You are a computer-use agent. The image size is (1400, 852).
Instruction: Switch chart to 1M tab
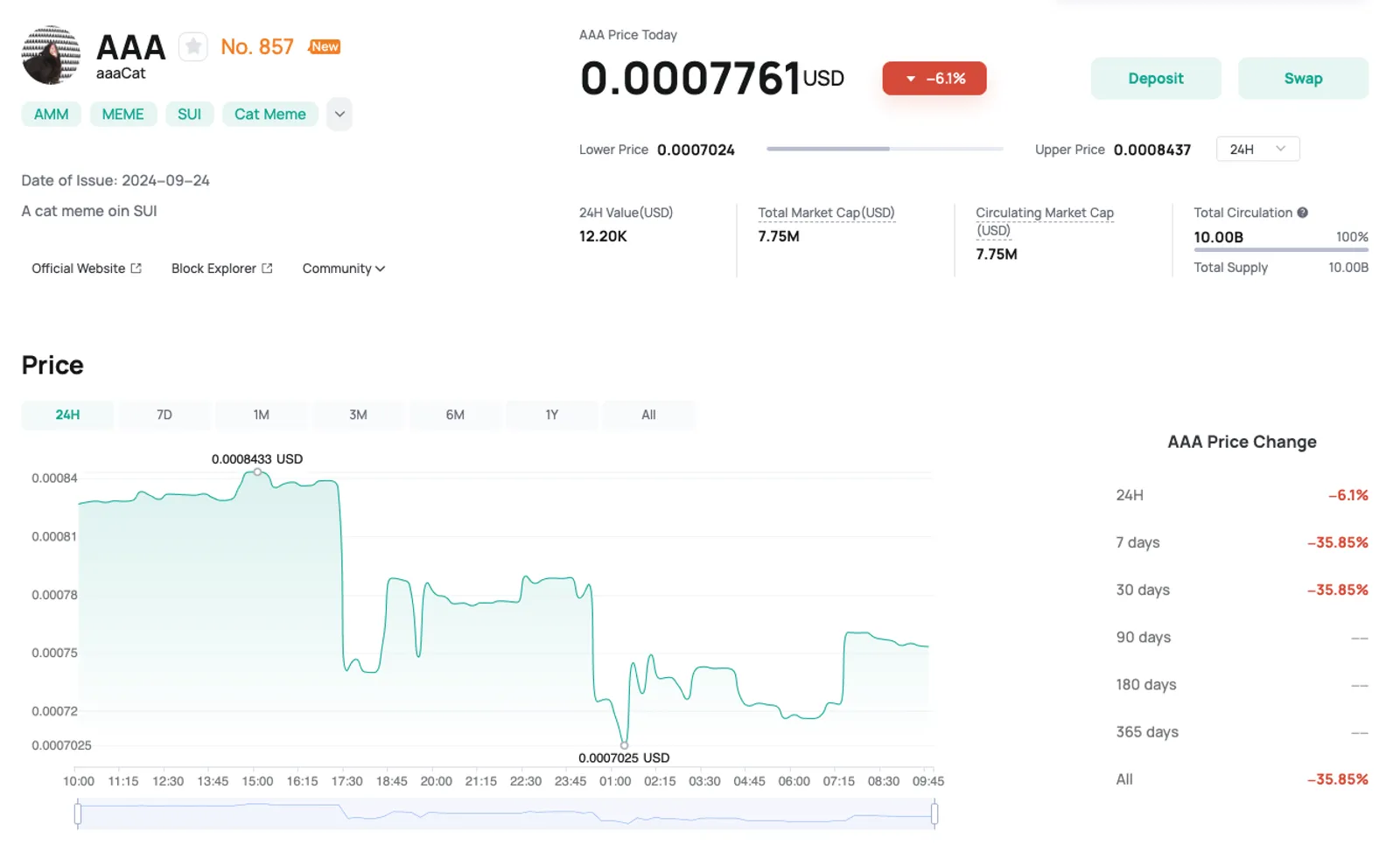click(262, 415)
